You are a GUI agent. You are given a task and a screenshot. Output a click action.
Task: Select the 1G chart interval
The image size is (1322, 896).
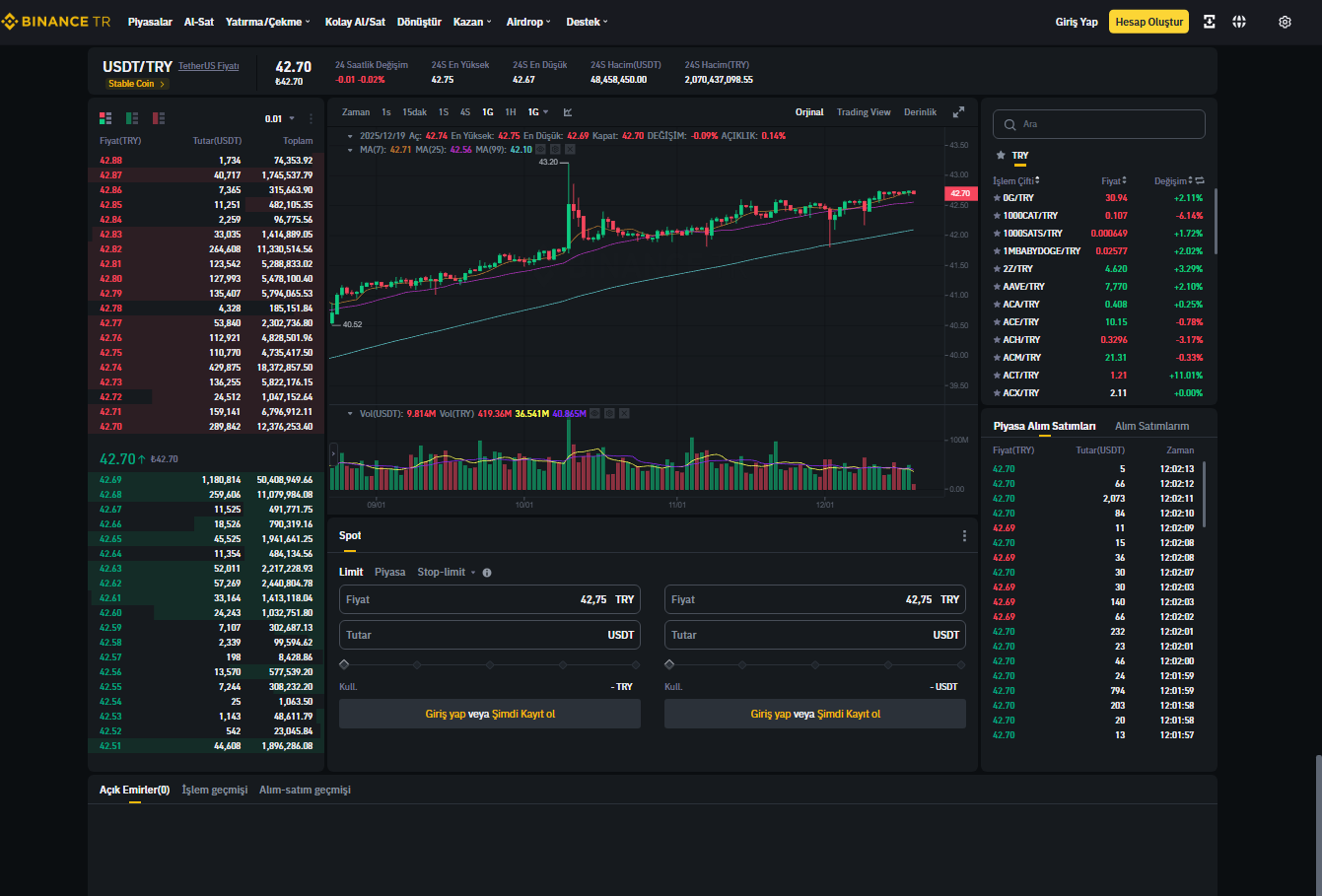(x=488, y=112)
